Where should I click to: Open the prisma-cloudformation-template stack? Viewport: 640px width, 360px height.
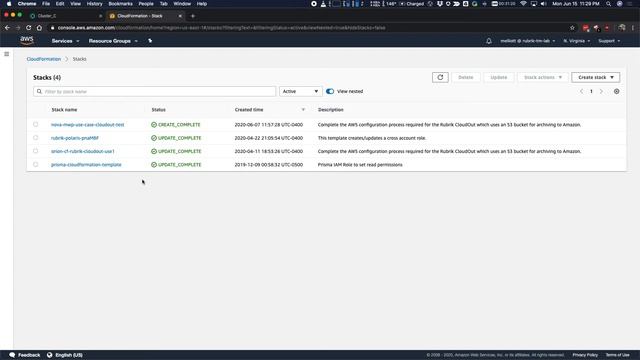86,164
